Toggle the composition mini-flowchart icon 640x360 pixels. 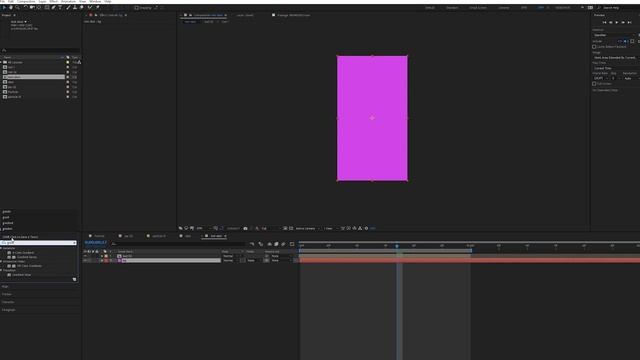(x=252, y=244)
